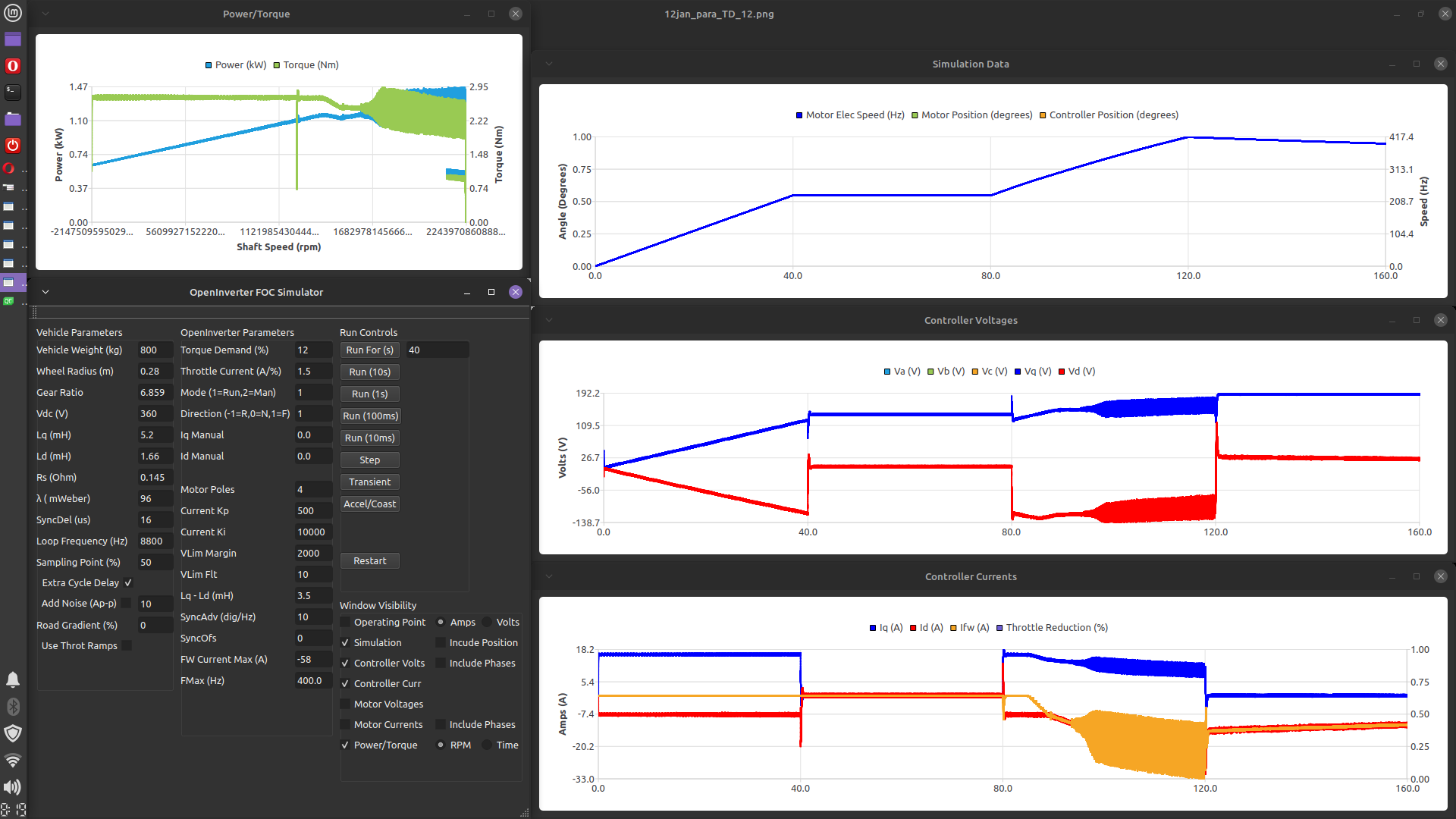Click the Accel/Coast button
The image size is (1456, 819).
(x=369, y=504)
